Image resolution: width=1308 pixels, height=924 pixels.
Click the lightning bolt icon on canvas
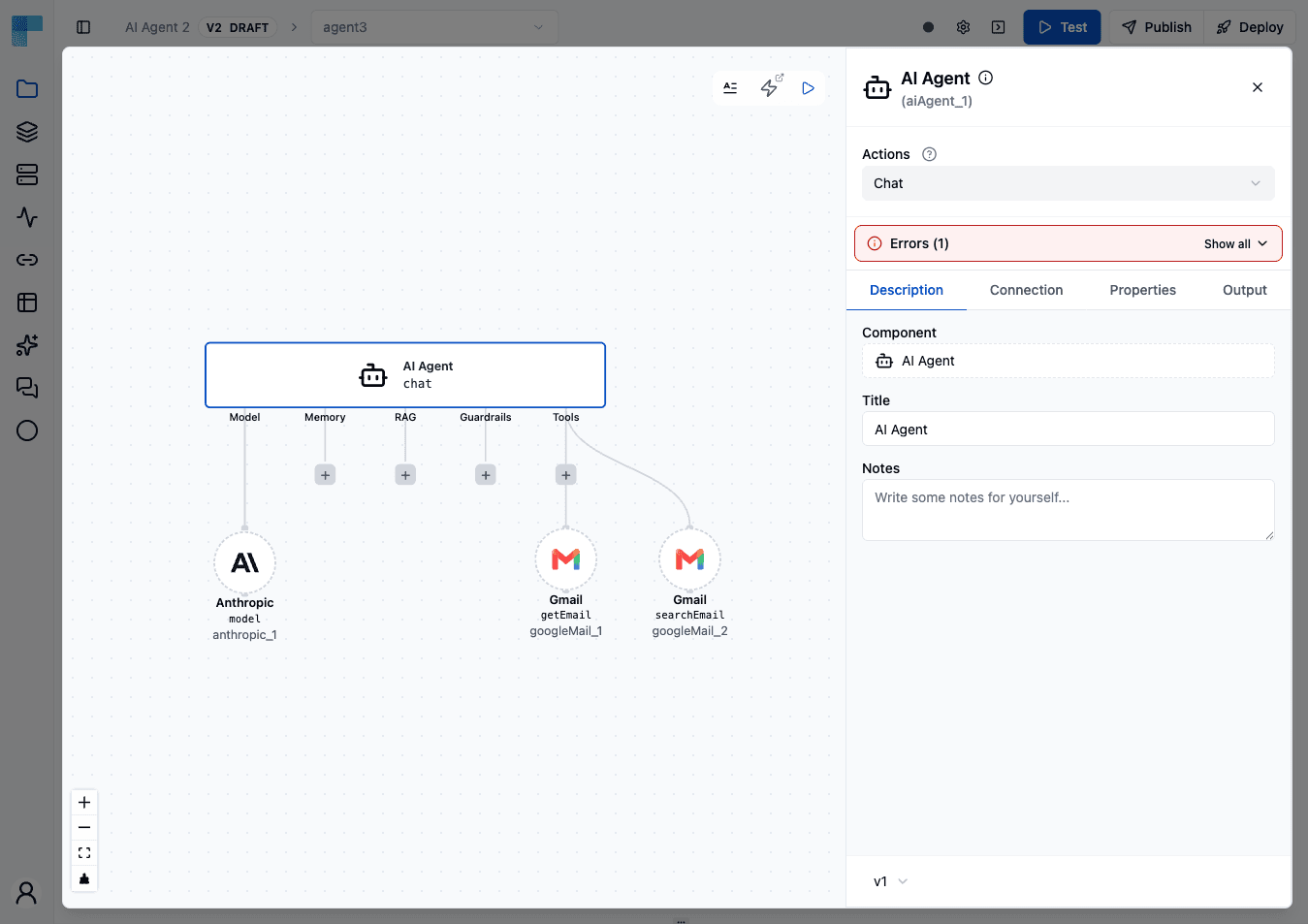tap(770, 88)
